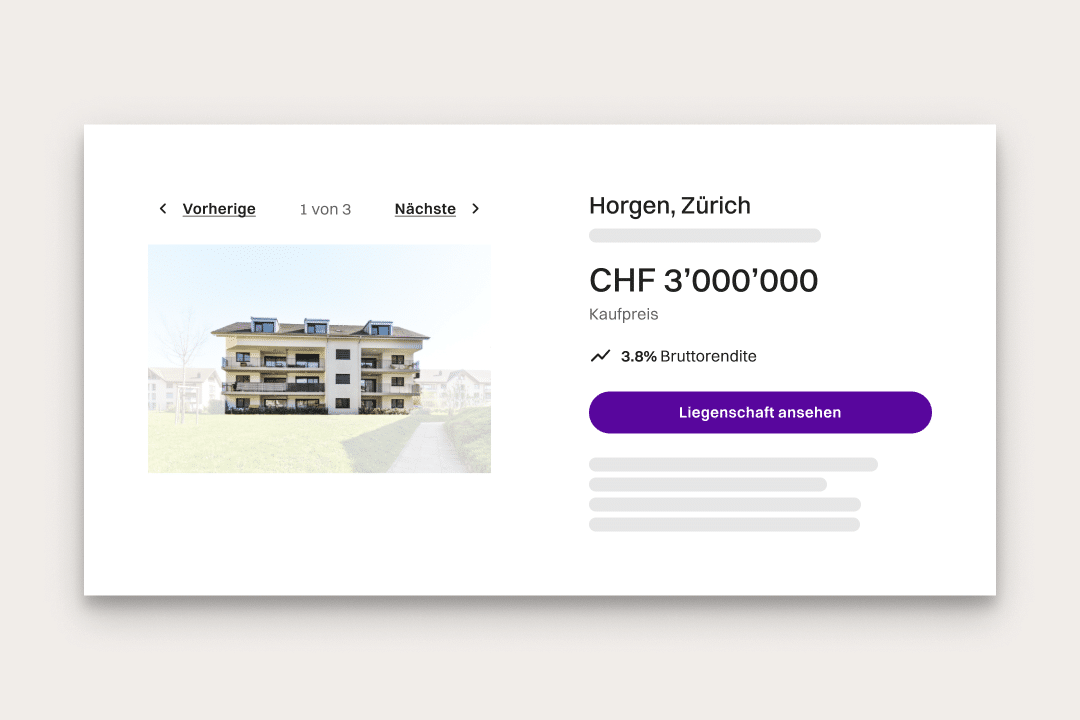Image resolution: width=1080 pixels, height=720 pixels.
Task: Click the left chevron arrow beside Vorherige
Action: click(x=163, y=208)
